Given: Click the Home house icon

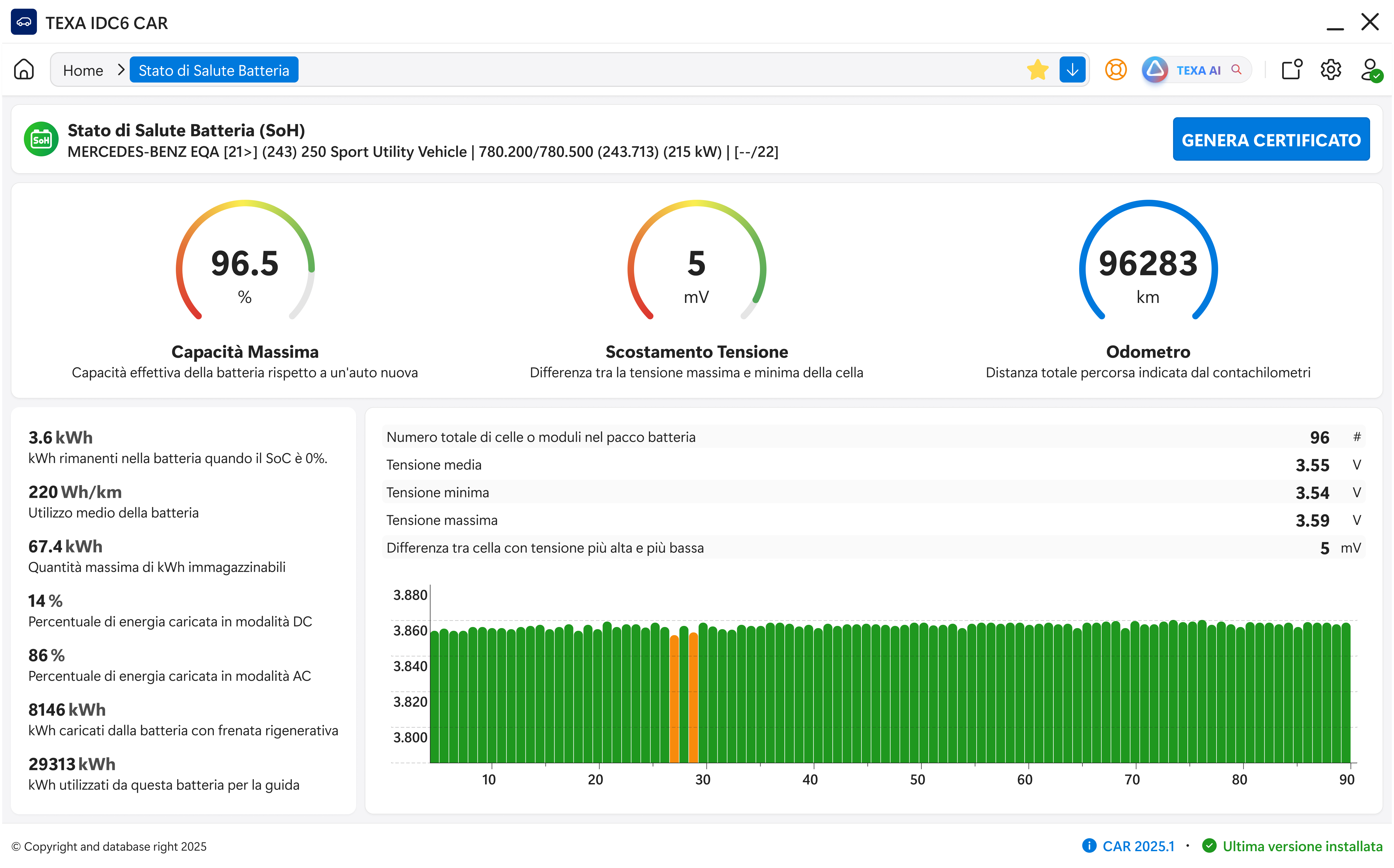Looking at the screenshot, I should click(24, 70).
